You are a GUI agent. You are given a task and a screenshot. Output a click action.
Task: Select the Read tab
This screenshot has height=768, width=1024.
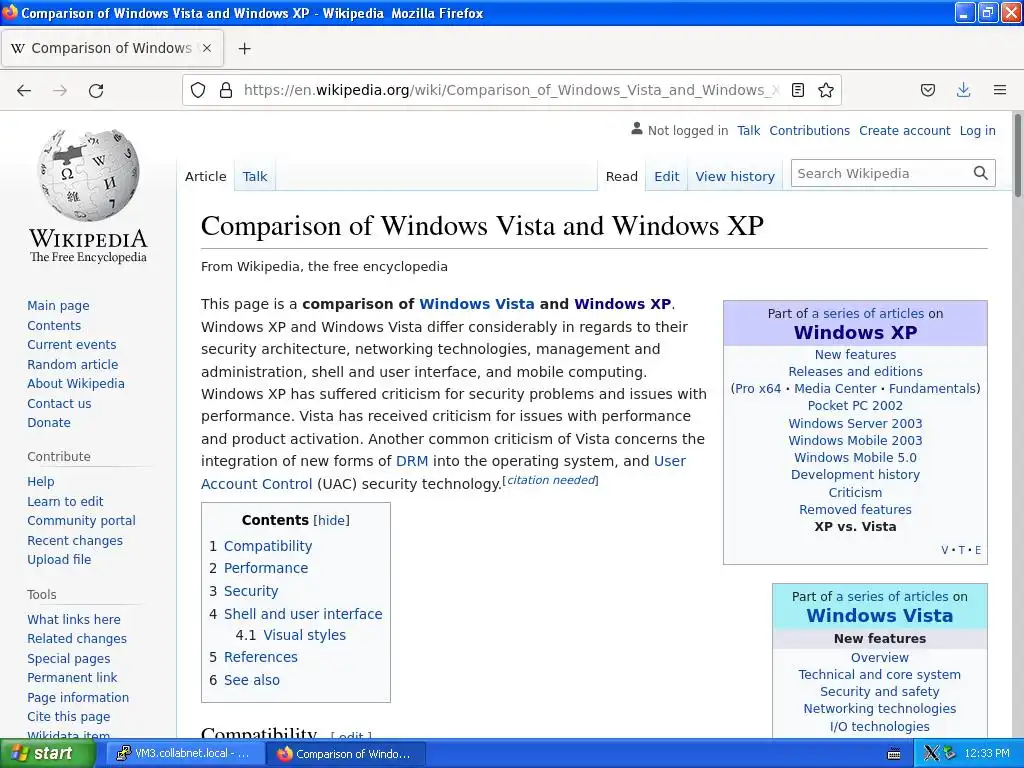[621, 176]
